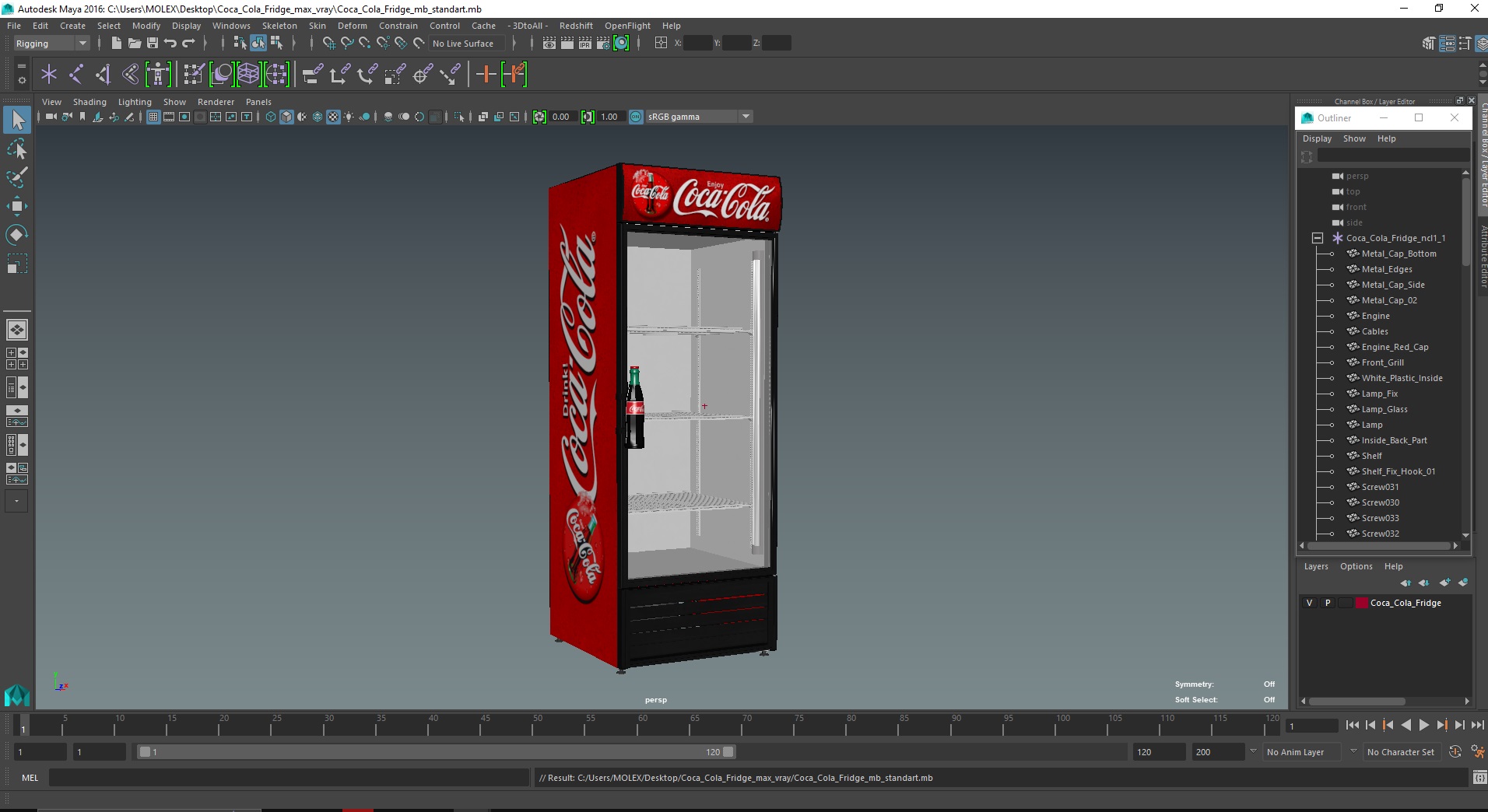The image size is (1488, 812).
Task: Open the Outliner Display menu
Action: (1317, 138)
